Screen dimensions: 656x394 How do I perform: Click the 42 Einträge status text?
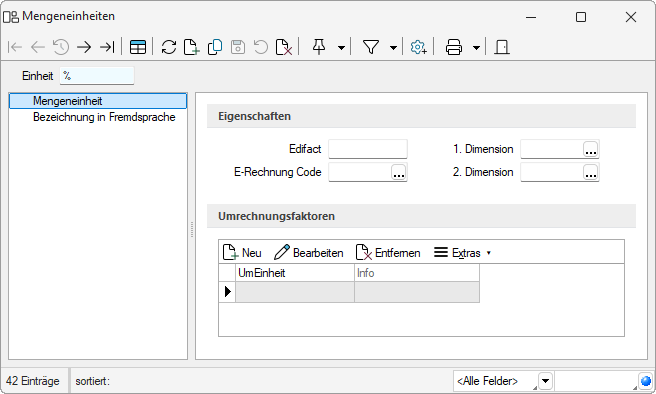33,381
